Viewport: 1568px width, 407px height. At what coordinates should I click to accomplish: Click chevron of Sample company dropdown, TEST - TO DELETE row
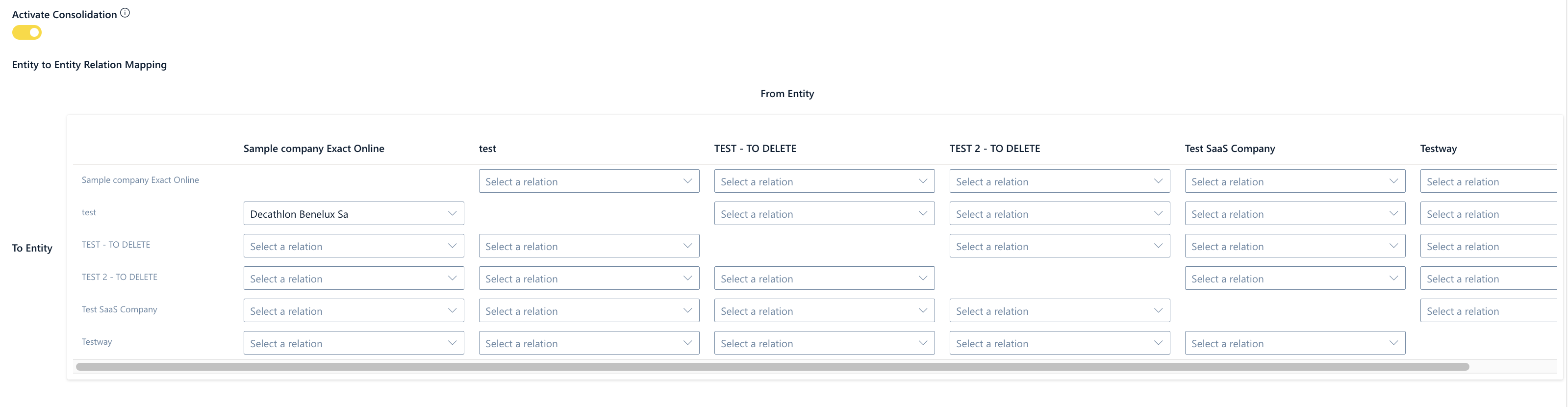(x=452, y=246)
